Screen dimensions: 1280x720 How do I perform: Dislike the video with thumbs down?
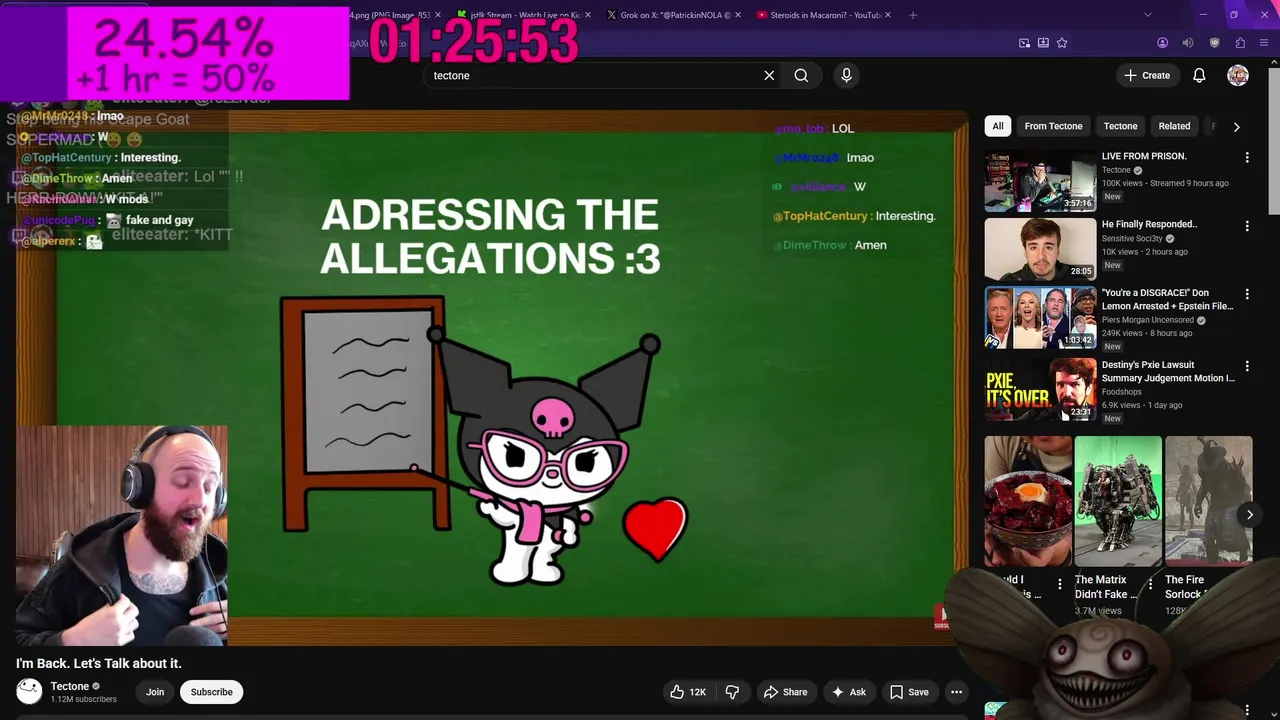click(x=733, y=692)
